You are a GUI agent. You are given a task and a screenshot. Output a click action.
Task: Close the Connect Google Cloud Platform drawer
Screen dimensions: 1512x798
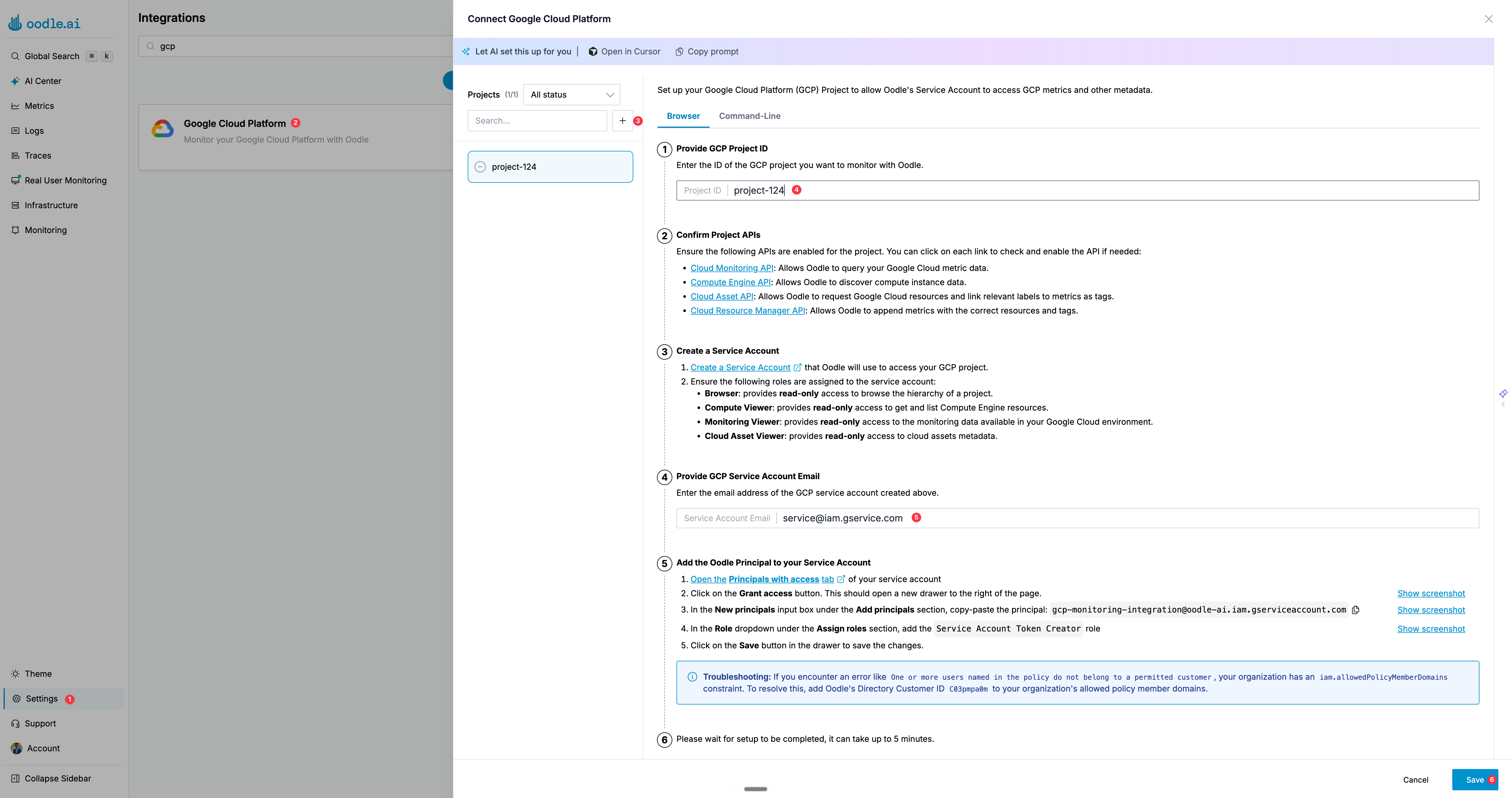click(1489, 19)
